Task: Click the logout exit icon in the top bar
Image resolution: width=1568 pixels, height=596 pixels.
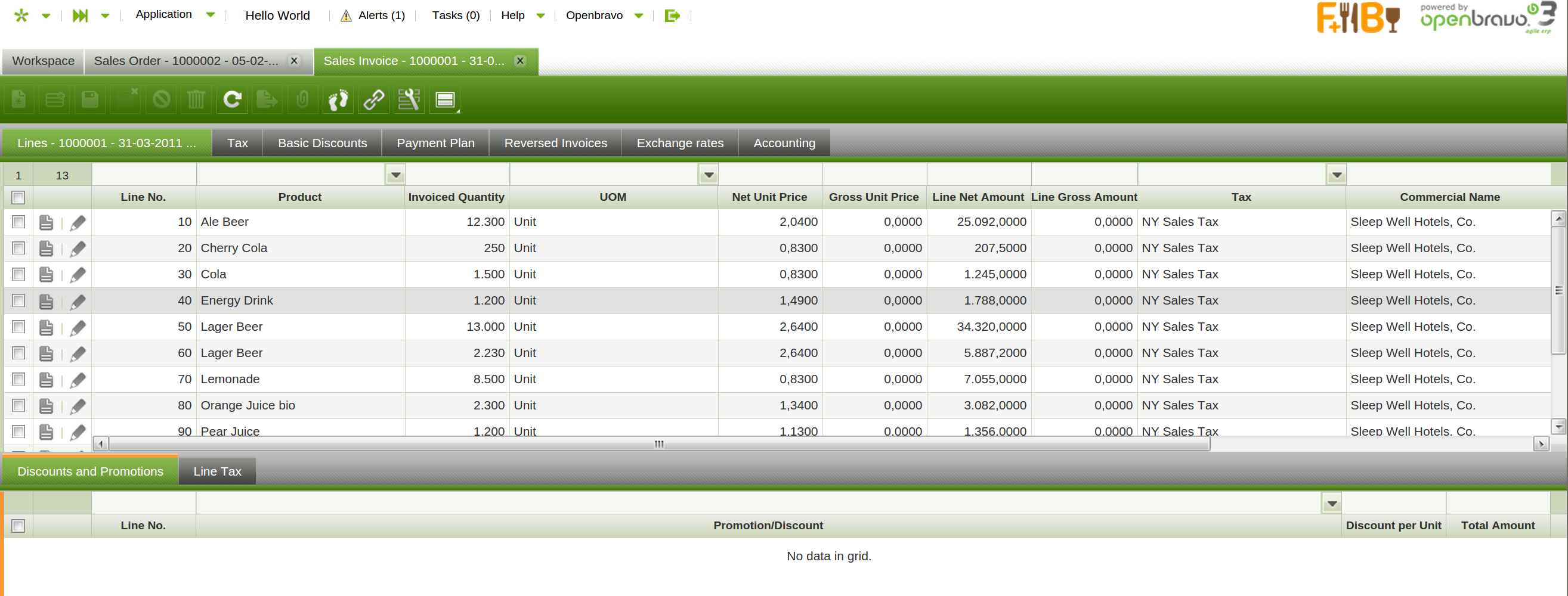Action: pos(672,16)
